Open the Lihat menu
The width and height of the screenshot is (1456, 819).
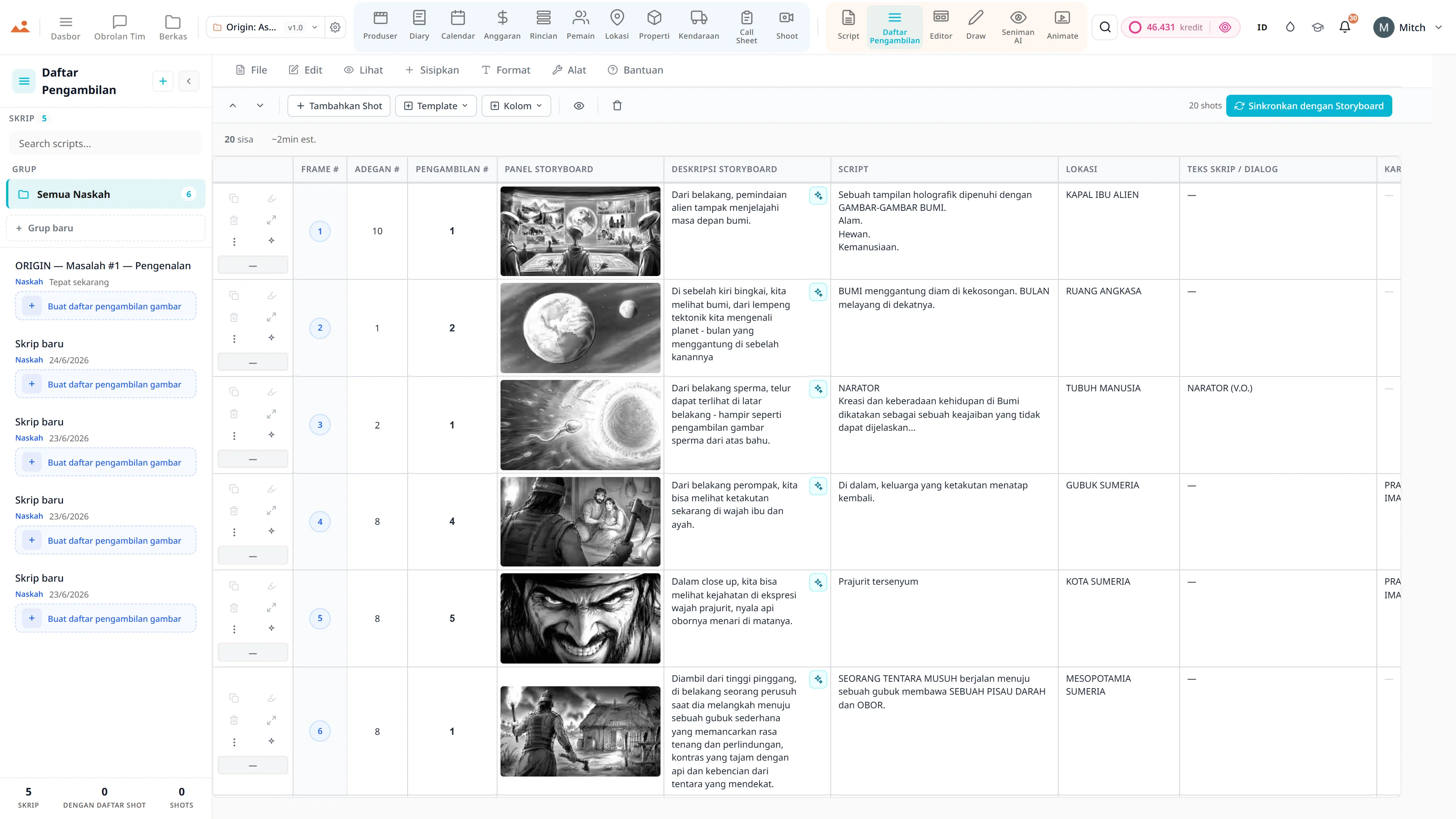364,70
